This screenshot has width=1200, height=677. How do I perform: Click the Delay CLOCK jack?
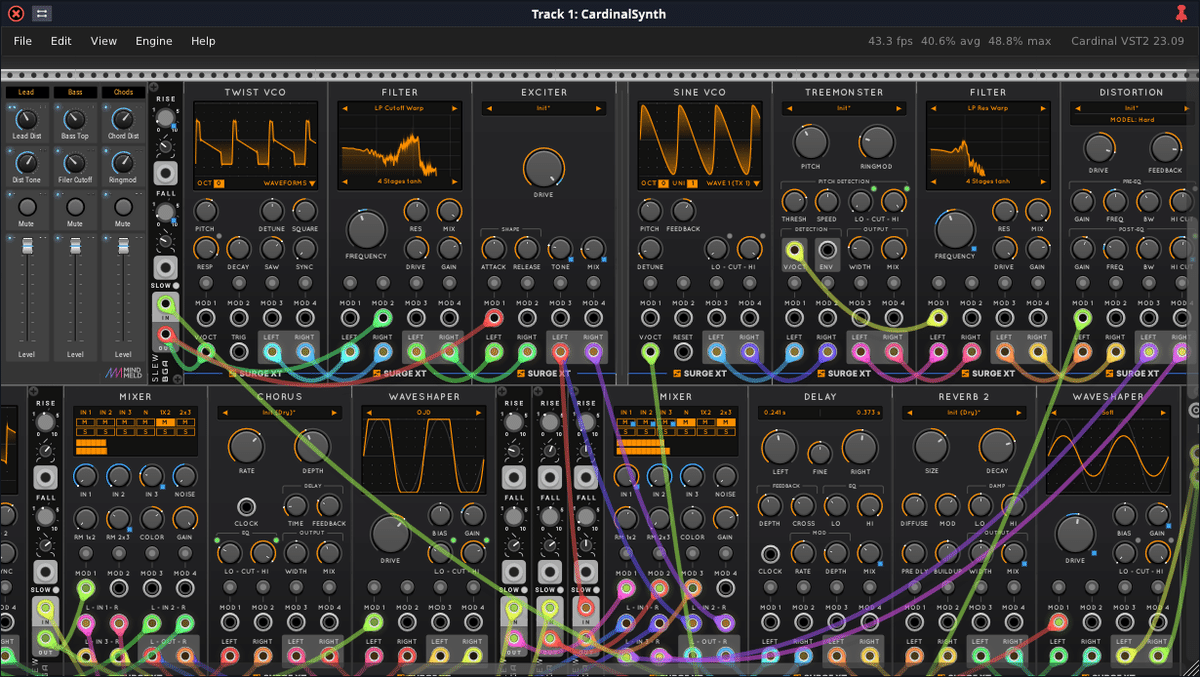tap(770, 554)
